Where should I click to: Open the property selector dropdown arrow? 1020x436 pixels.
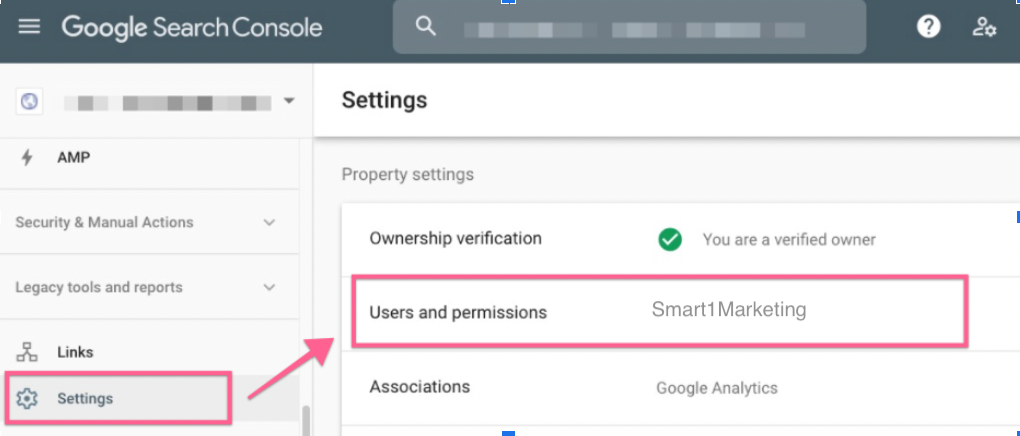[289, 101]
